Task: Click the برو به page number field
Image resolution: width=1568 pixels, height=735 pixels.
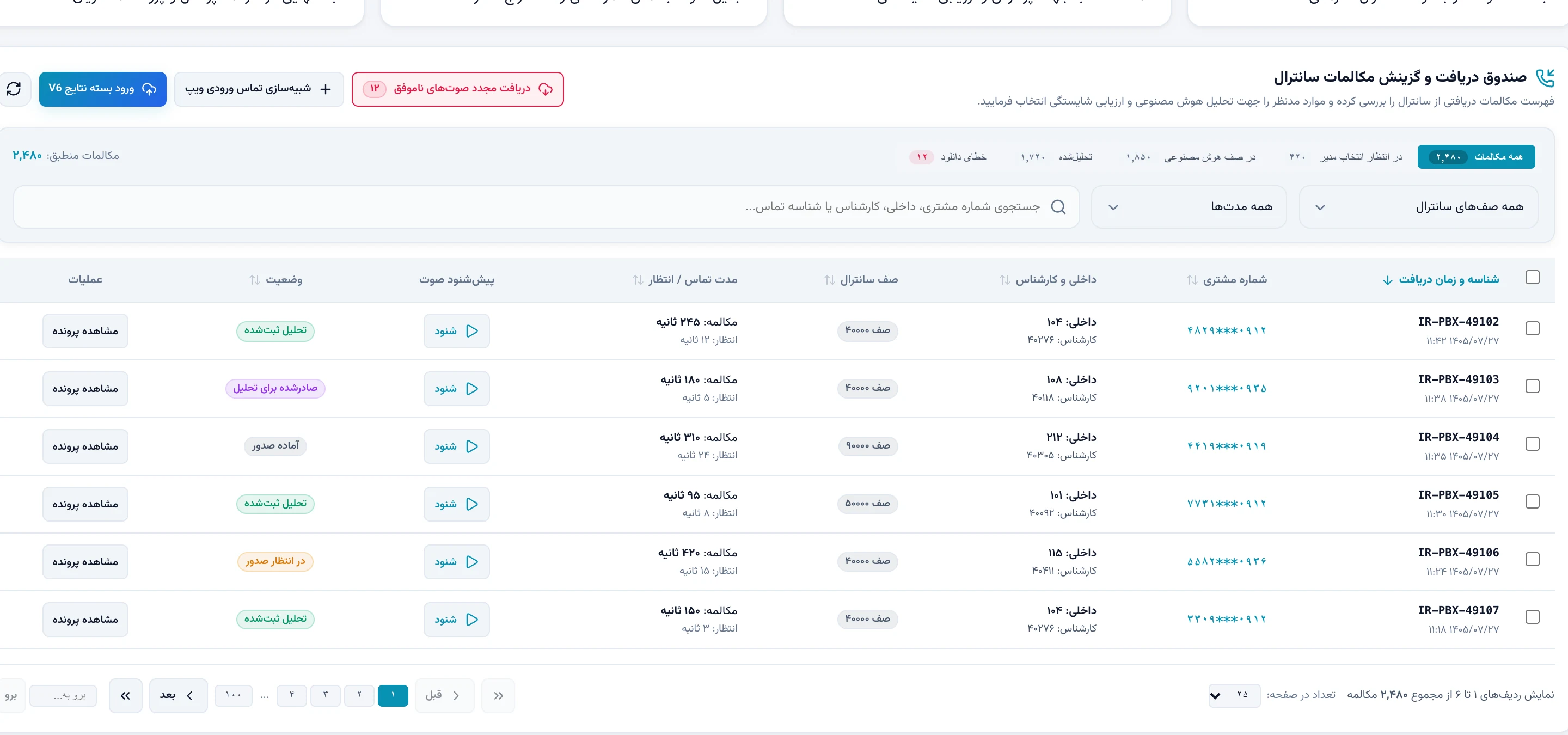Action: [x=63, y=695]
